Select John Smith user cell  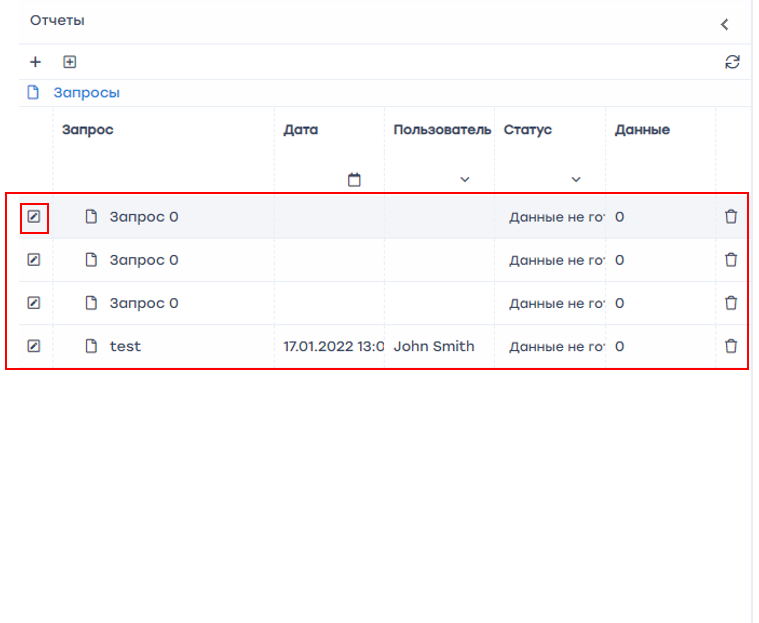tap(434, 346)
